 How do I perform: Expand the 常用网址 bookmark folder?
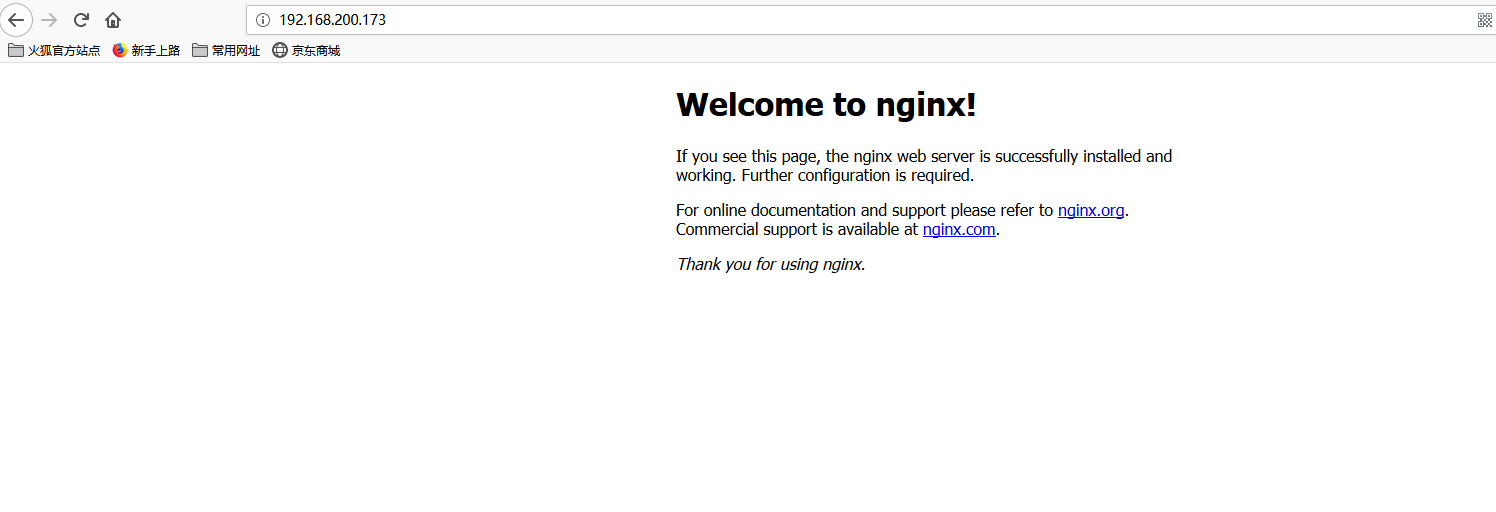226,50
